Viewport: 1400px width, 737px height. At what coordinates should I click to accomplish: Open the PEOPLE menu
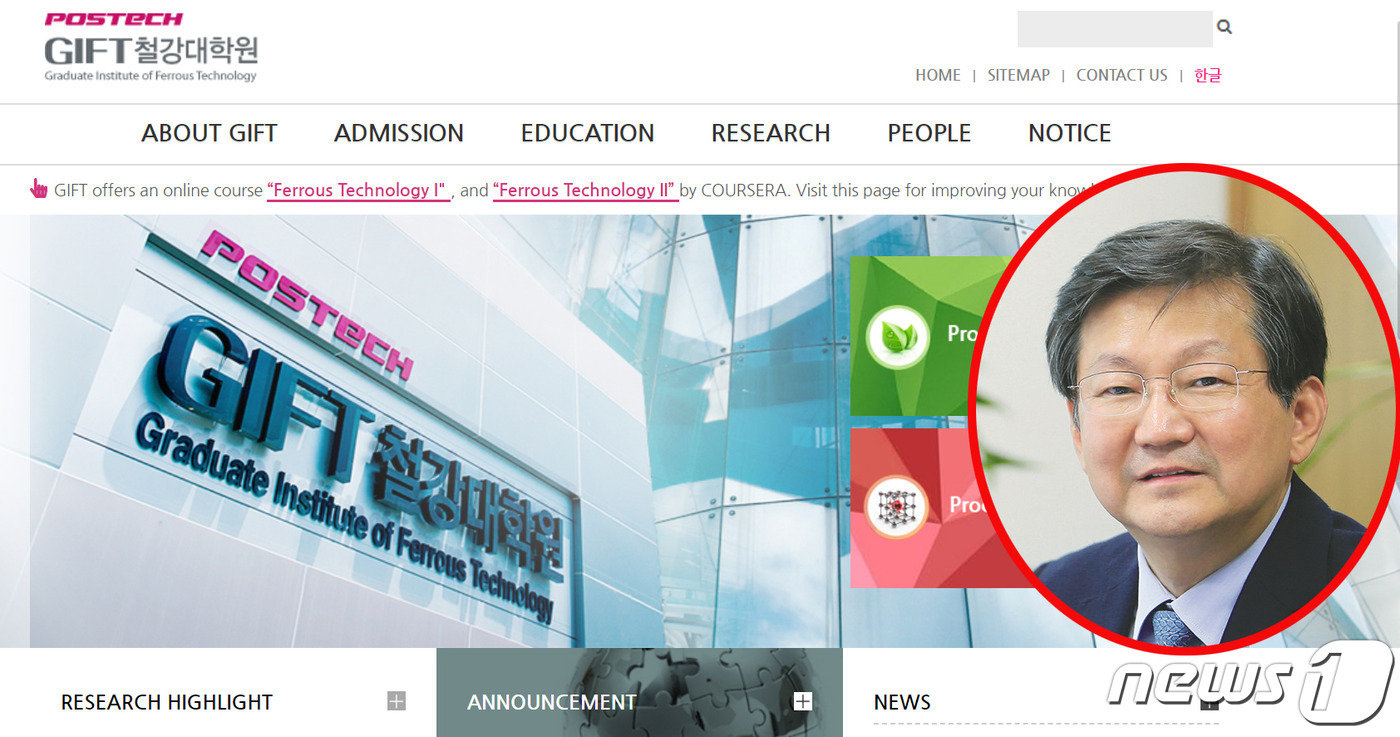pos(929,133)
